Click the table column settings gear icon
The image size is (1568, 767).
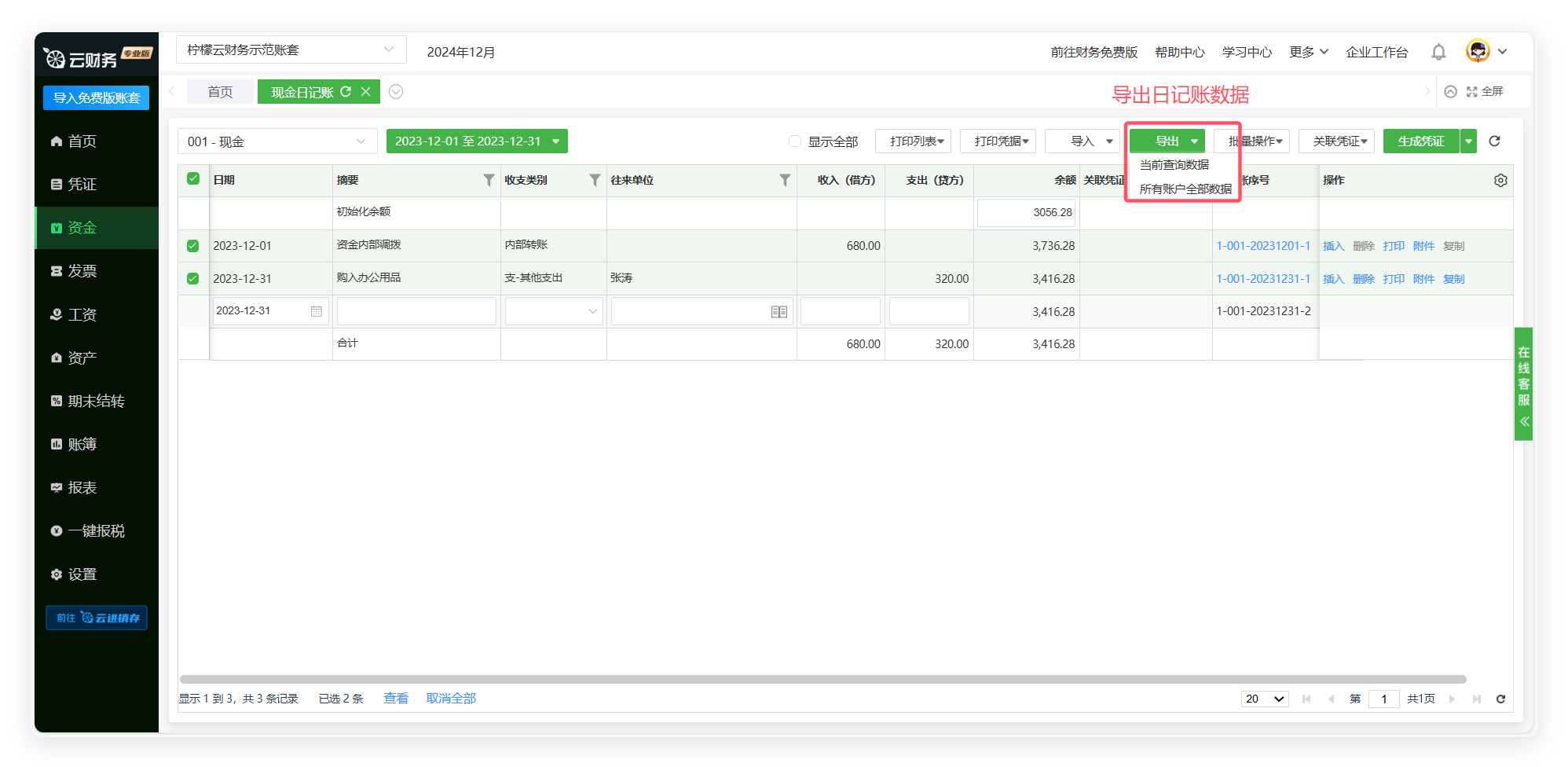tap(1500, 180)
